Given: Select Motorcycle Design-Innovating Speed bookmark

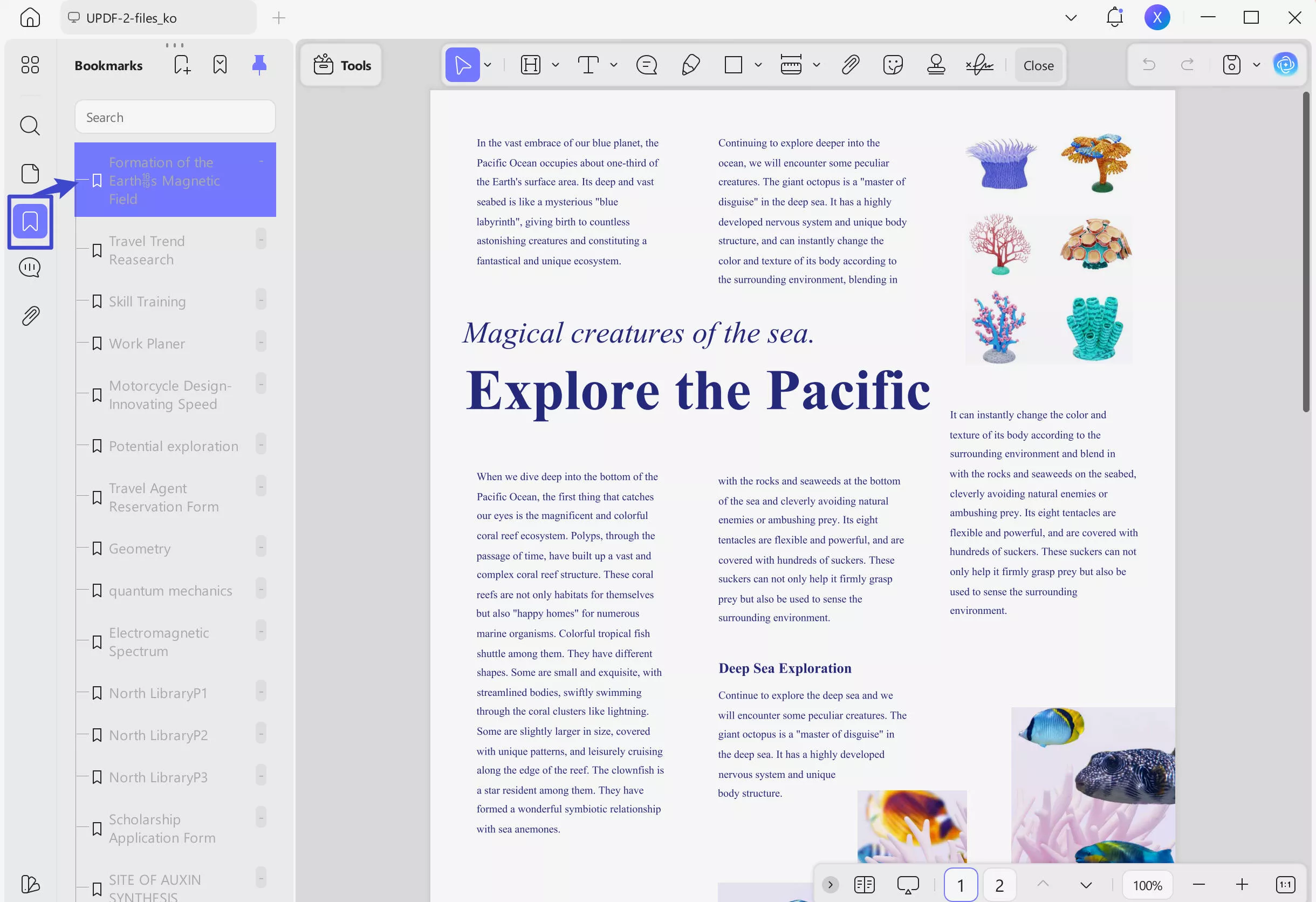Looking at the screenshot, I should (x=175, y=395).
